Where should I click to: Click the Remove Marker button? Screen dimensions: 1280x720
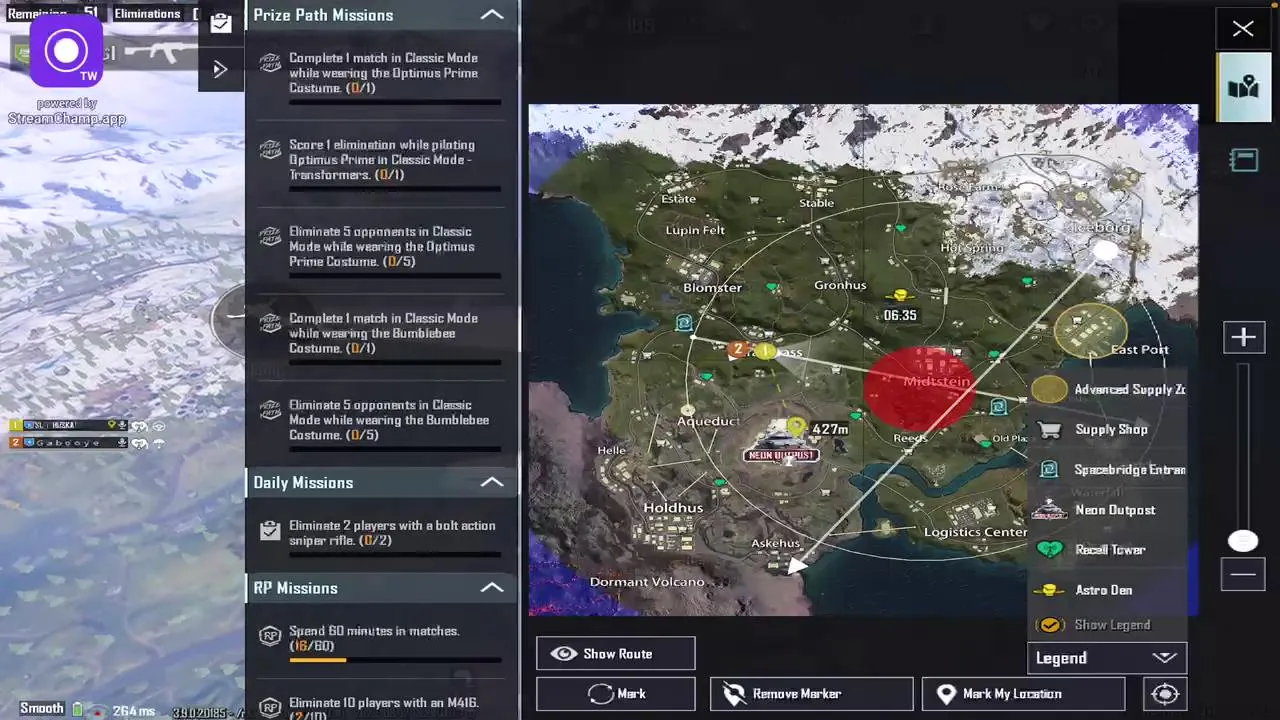[x=811, y=694]
